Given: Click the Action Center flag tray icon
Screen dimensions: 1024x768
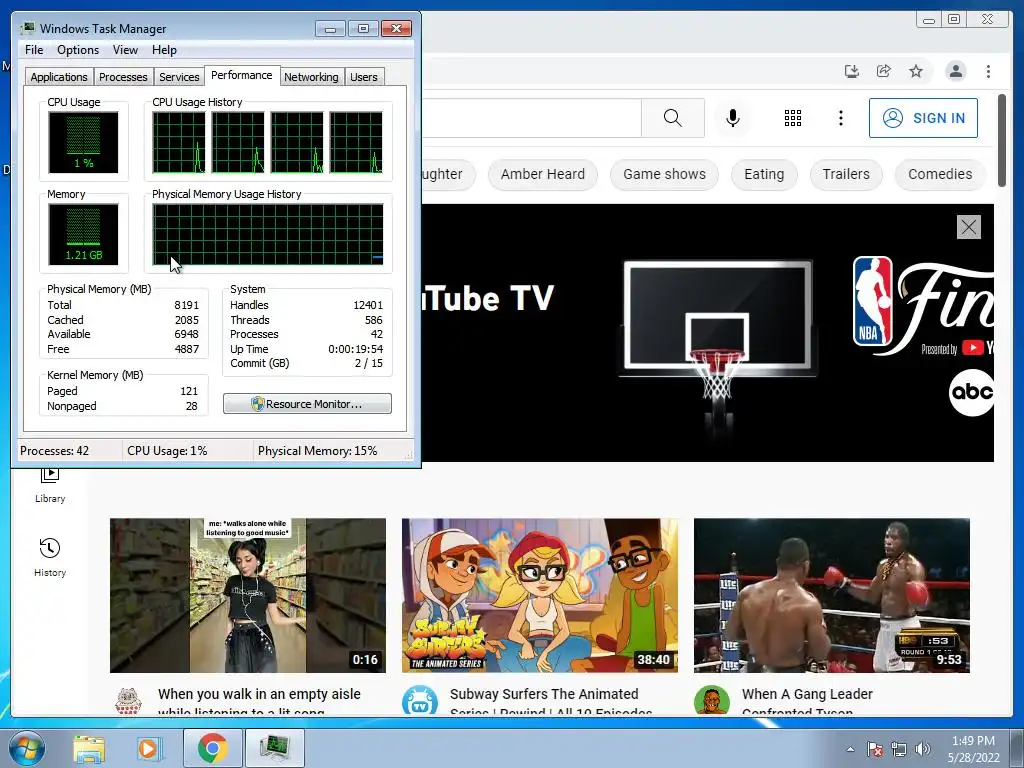Looking at the screenshot, I should coord(874,749).
